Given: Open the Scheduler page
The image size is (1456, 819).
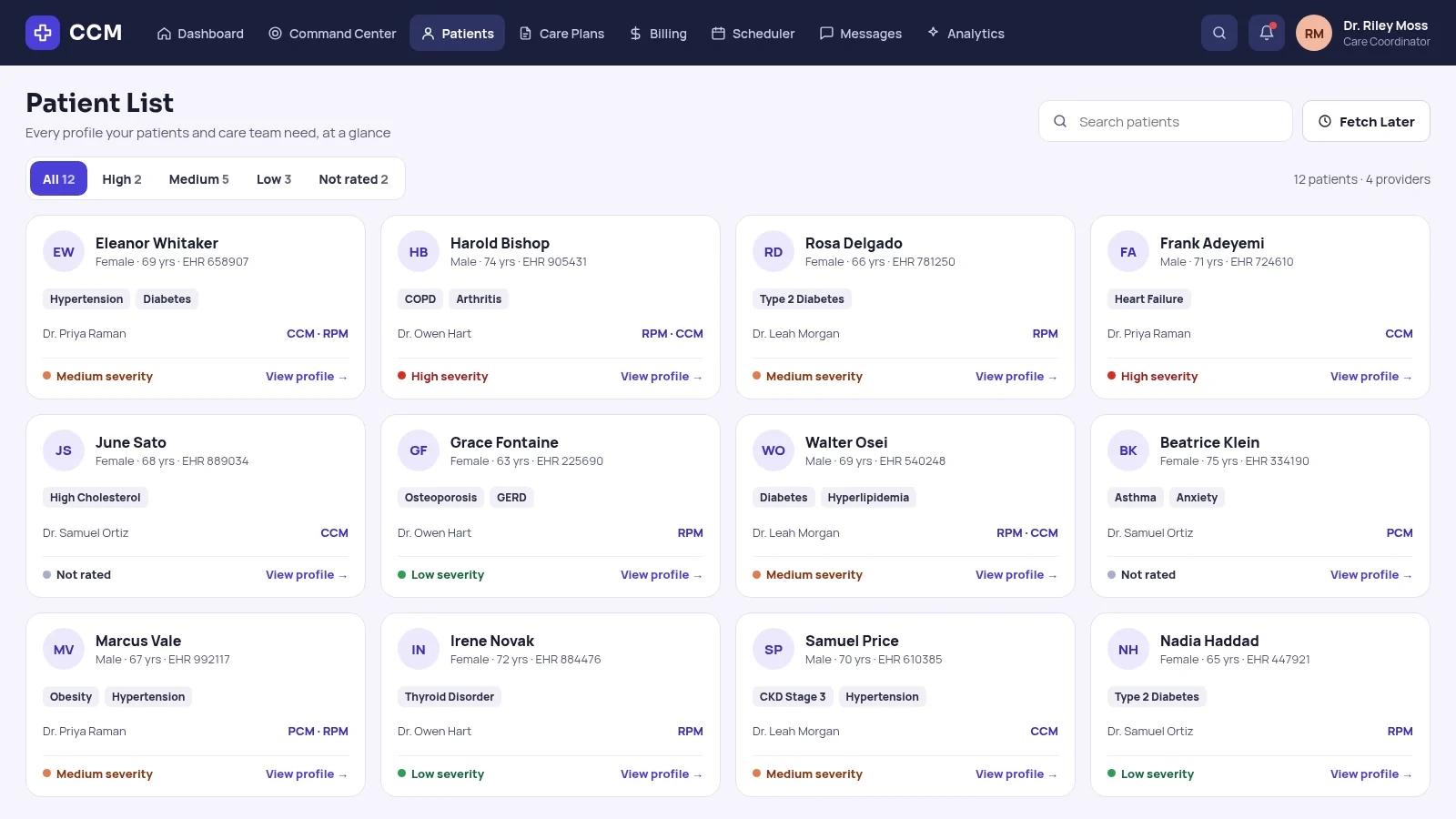Looking at the screenshot, I should click(753, 33).
